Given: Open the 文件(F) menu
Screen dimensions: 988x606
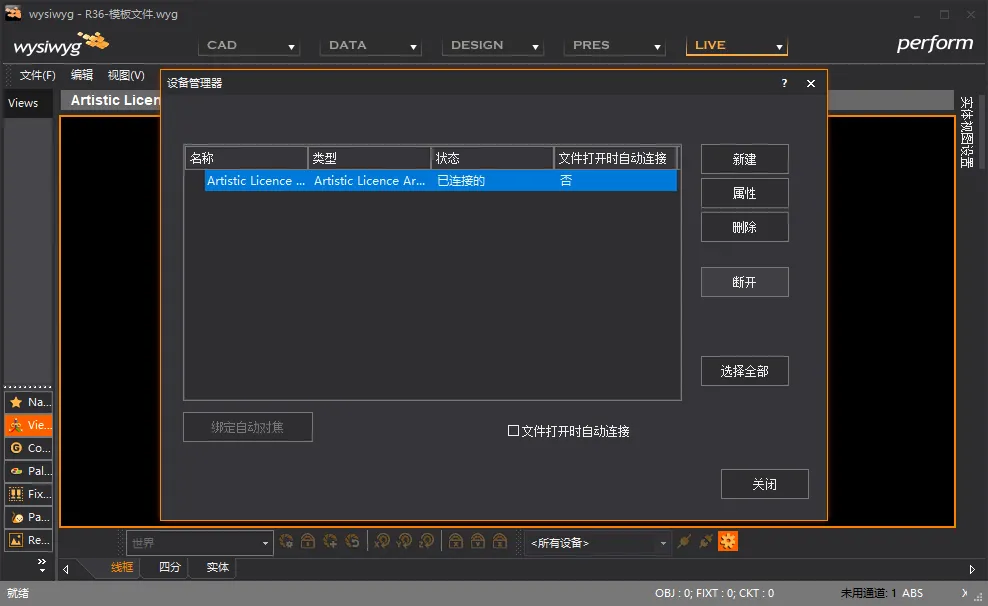Looking at the screenshot, I should pyautogui.click(x=37, y=75).
